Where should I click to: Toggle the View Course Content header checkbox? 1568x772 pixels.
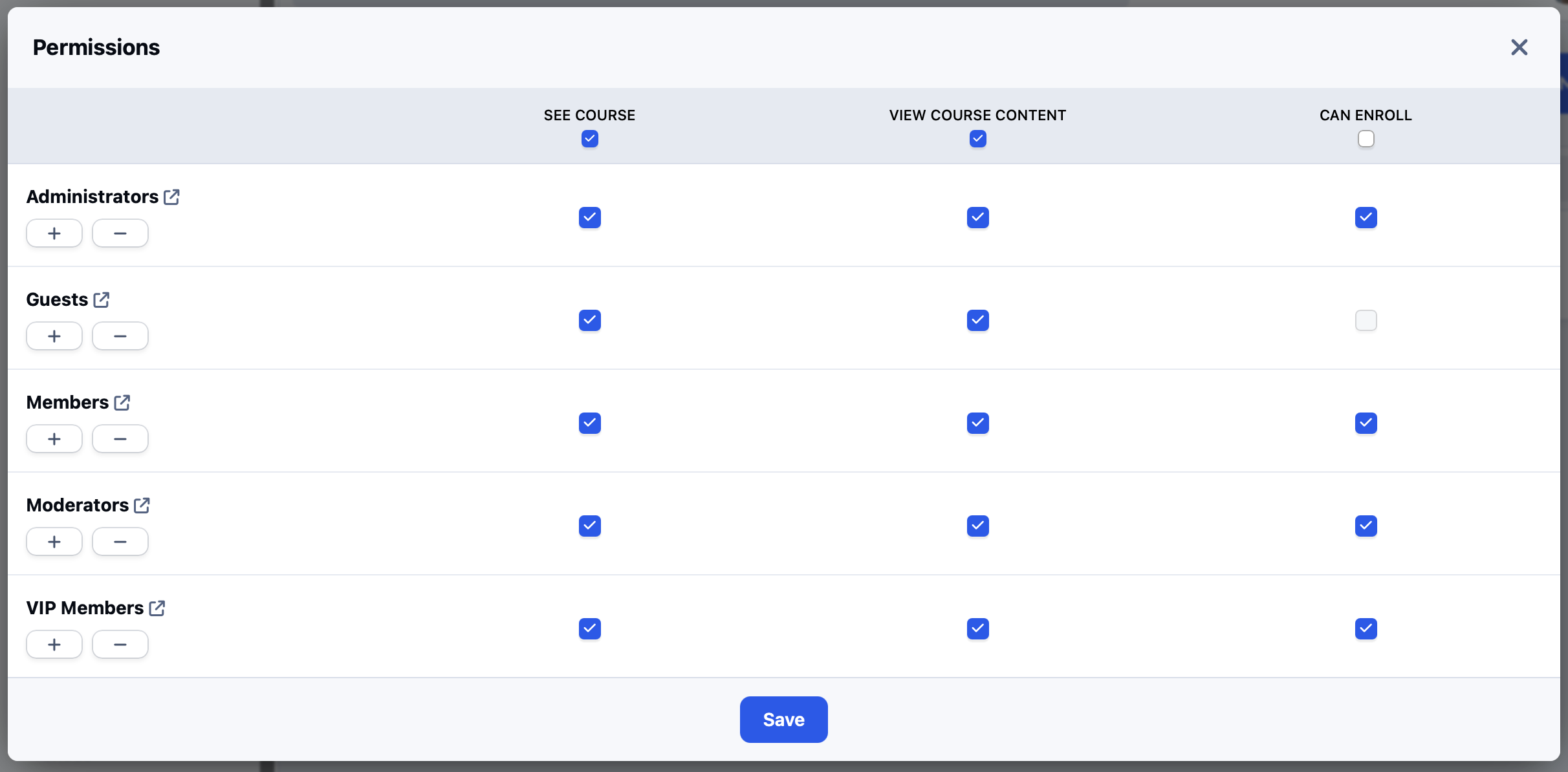pyautogui.click(x=978, y=139)
